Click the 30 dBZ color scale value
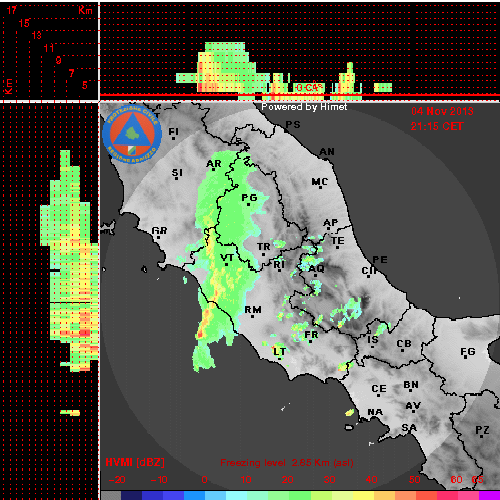The width and height of the screenshot is (500, 500). coord(329,480)
